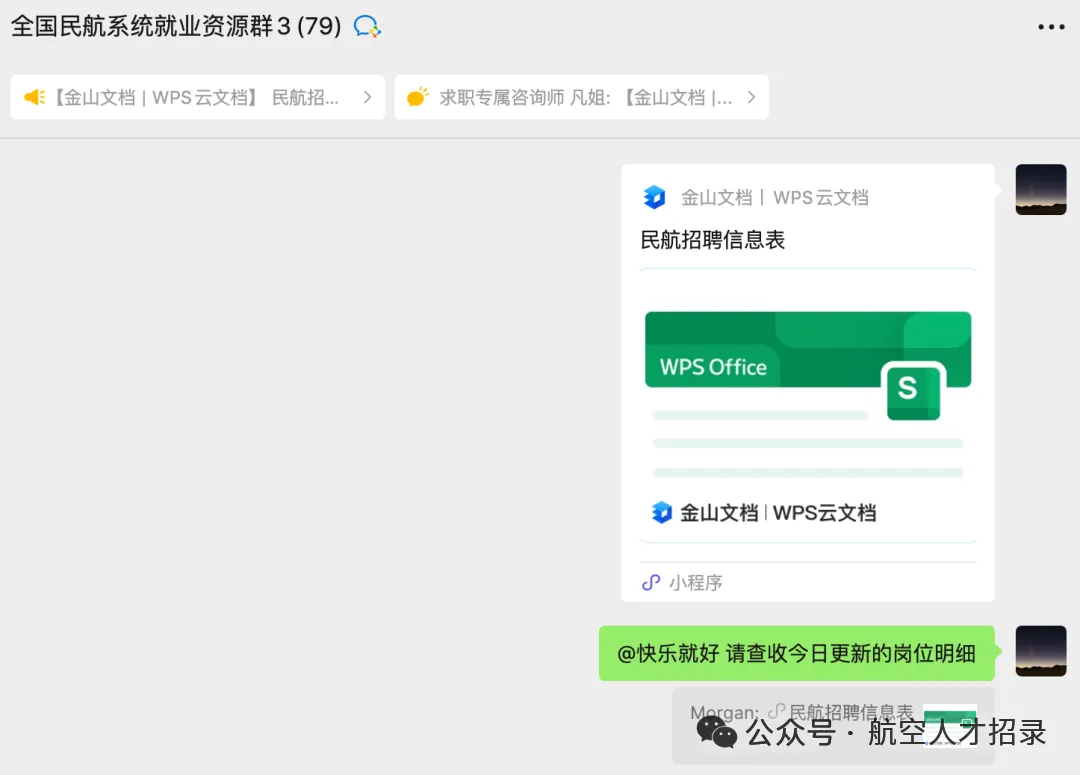This screenshot has width=1080, height=775.
Task: Open the three-dots chat options menu
Action: [1051, 27]
